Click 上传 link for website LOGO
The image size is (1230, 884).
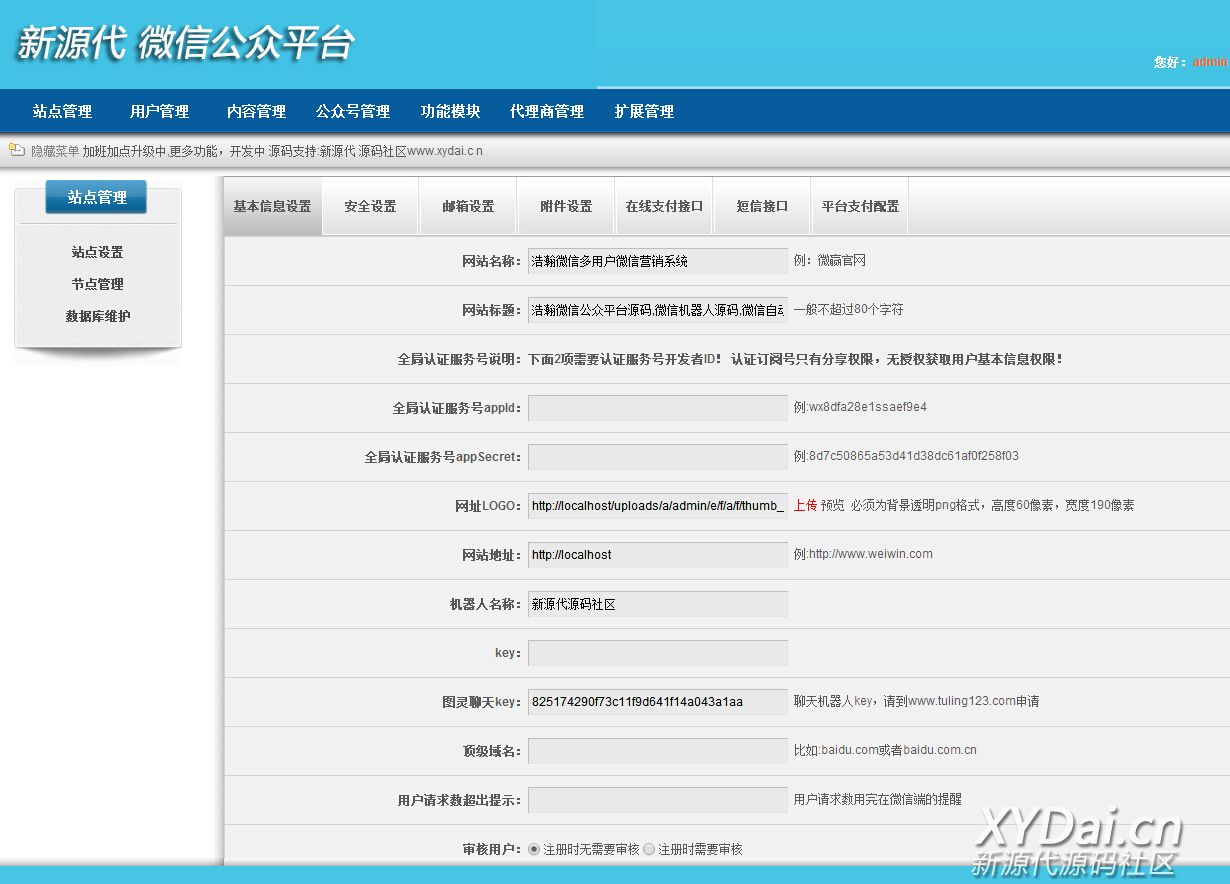point(805,505)
